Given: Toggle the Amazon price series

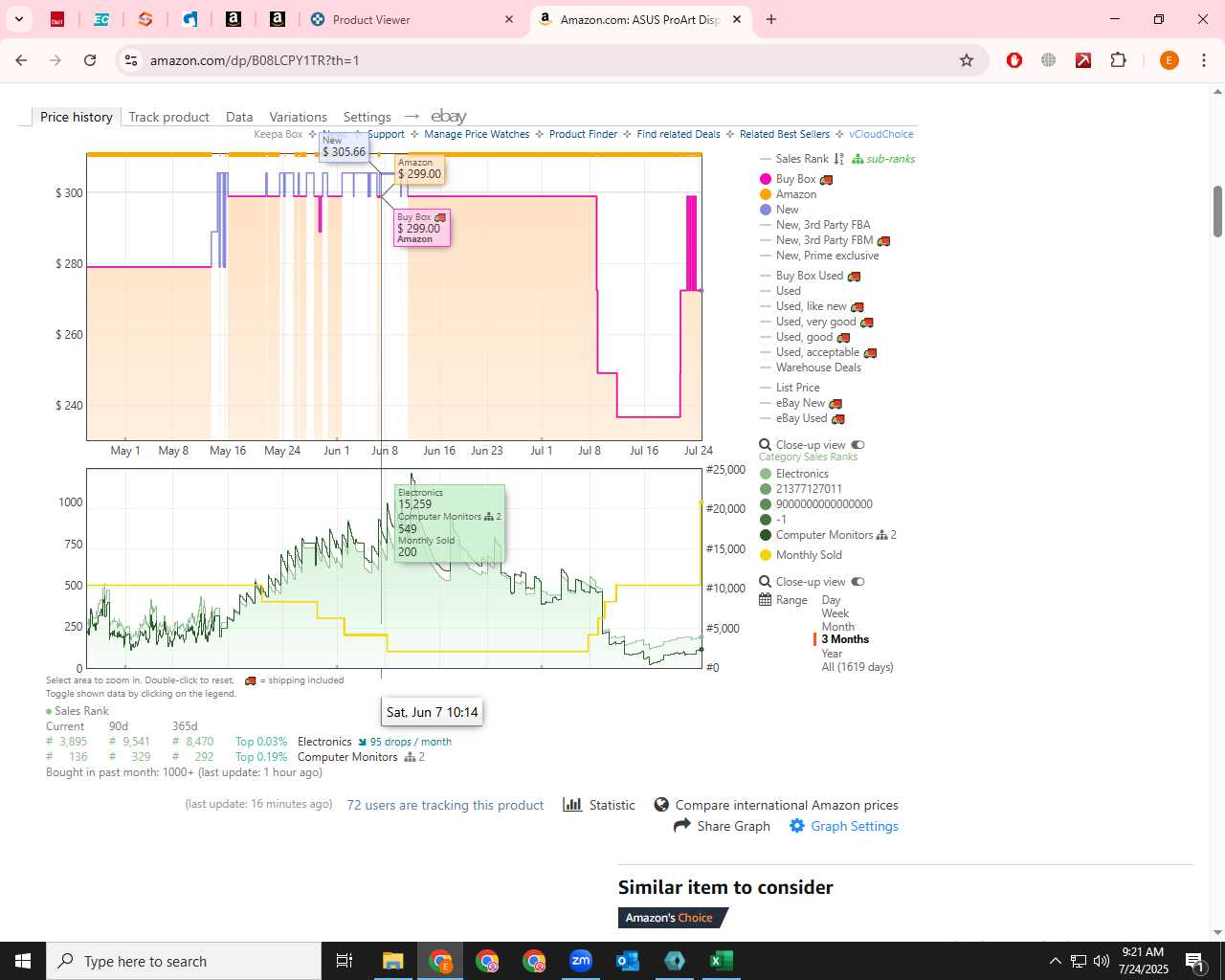Looking at the screenshot, I should (x=796, y=194).
